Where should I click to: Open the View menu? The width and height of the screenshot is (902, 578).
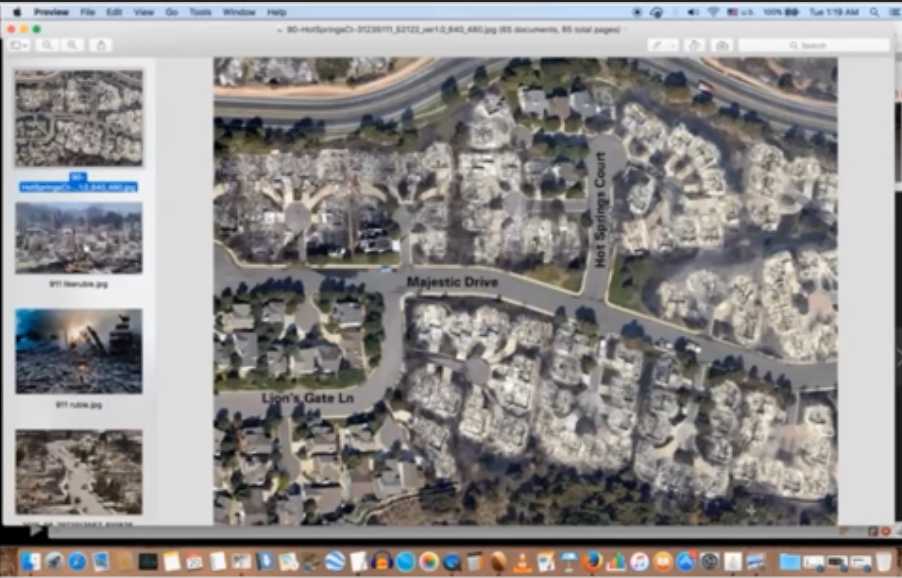point(144,12)
